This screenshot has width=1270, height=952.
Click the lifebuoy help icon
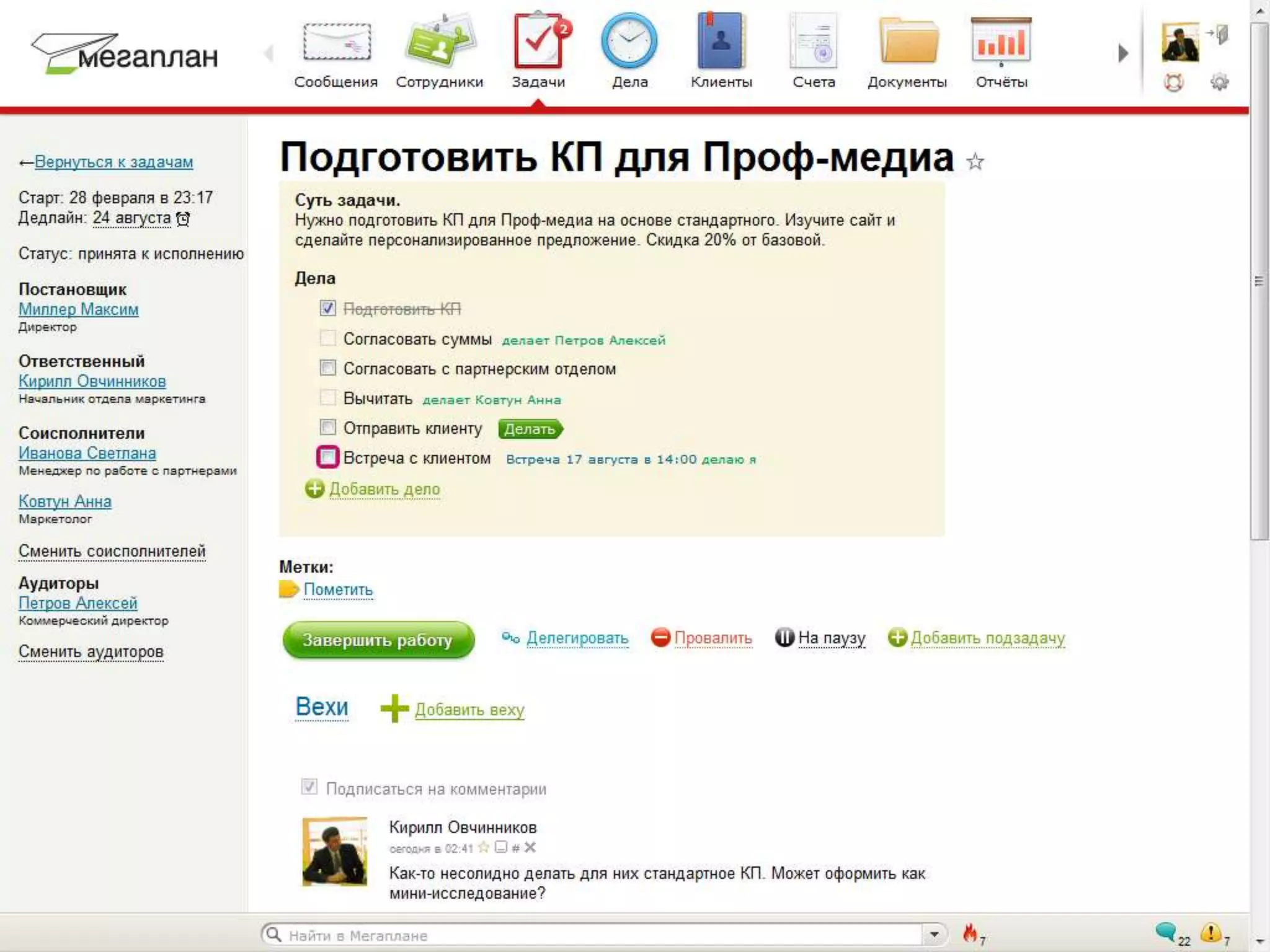pyautogui.click(x=1173, y=82)
